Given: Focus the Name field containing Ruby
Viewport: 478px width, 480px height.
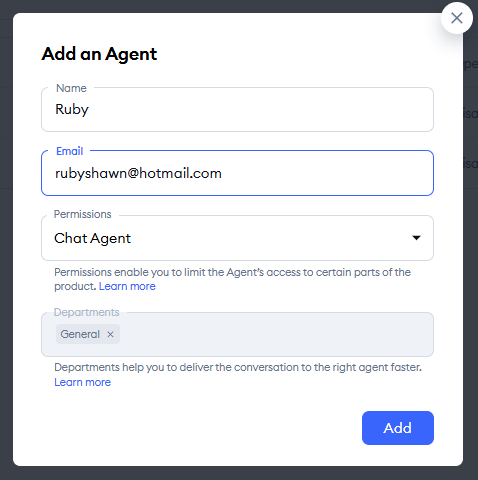Looking at the screenshot, I should [x=237, y=109].
